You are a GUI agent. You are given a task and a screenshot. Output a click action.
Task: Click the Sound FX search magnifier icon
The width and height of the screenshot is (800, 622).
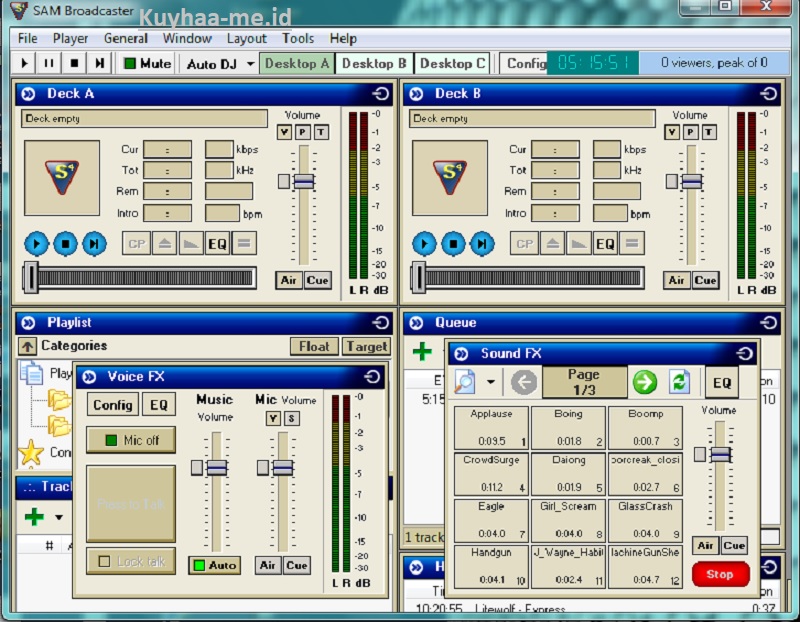[x=465, y=382]
